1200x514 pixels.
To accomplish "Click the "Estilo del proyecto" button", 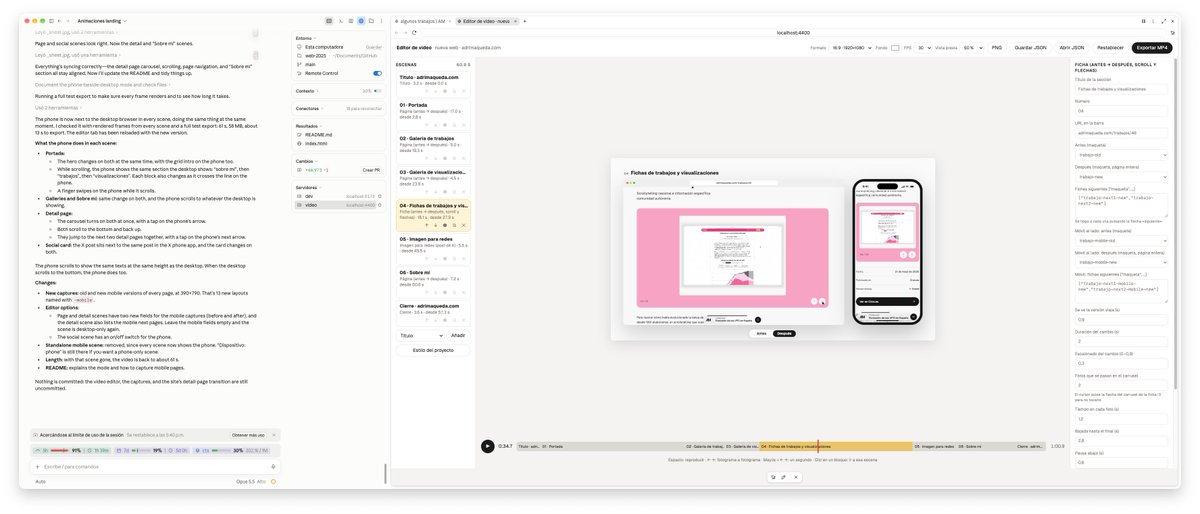I will tap(433, 350).
